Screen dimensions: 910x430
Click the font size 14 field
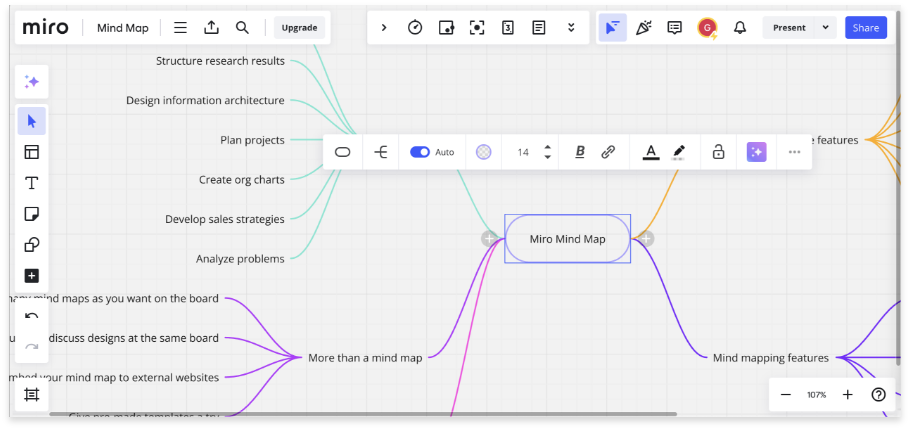523,152
